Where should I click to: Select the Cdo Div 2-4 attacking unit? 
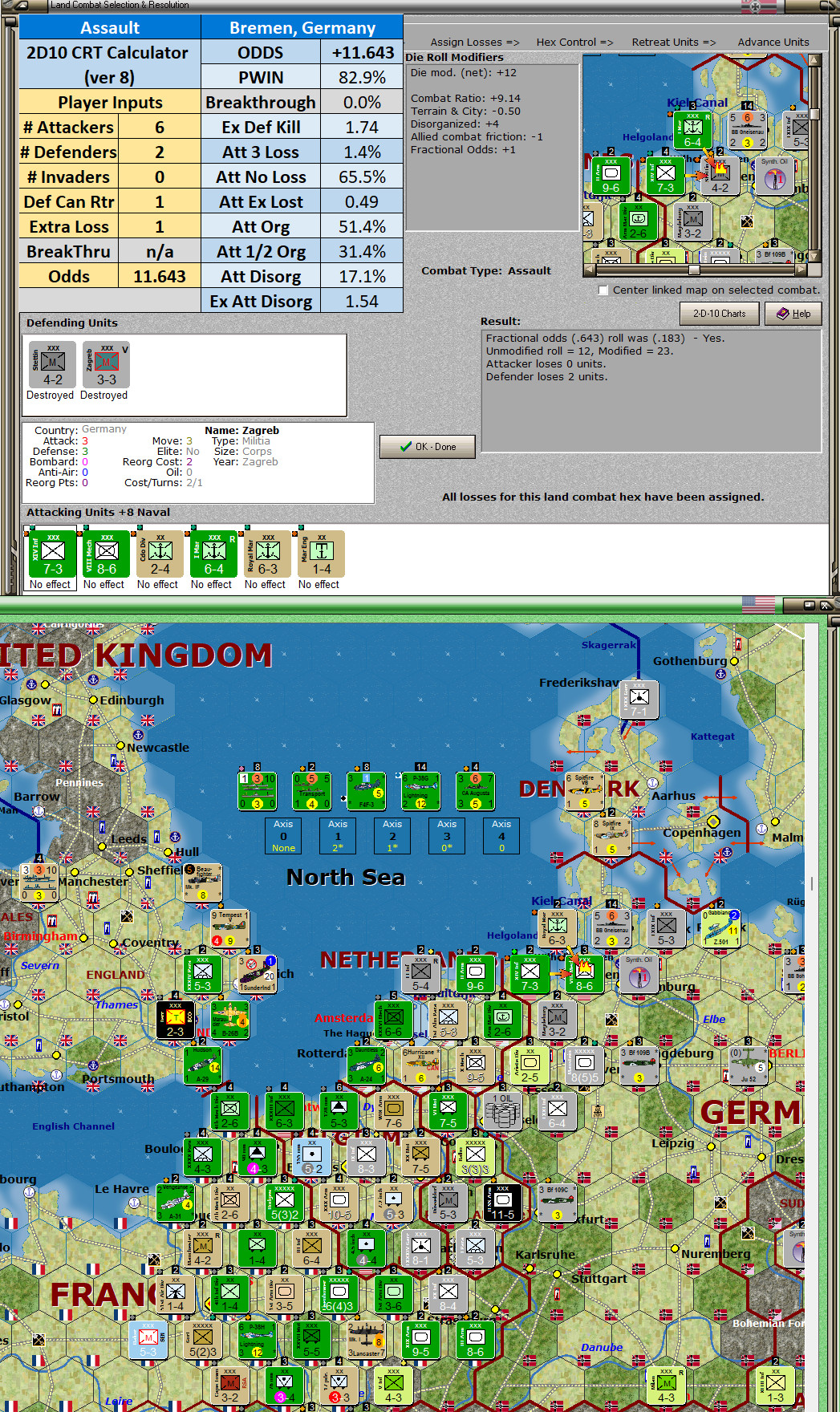[x=160, y=554]
